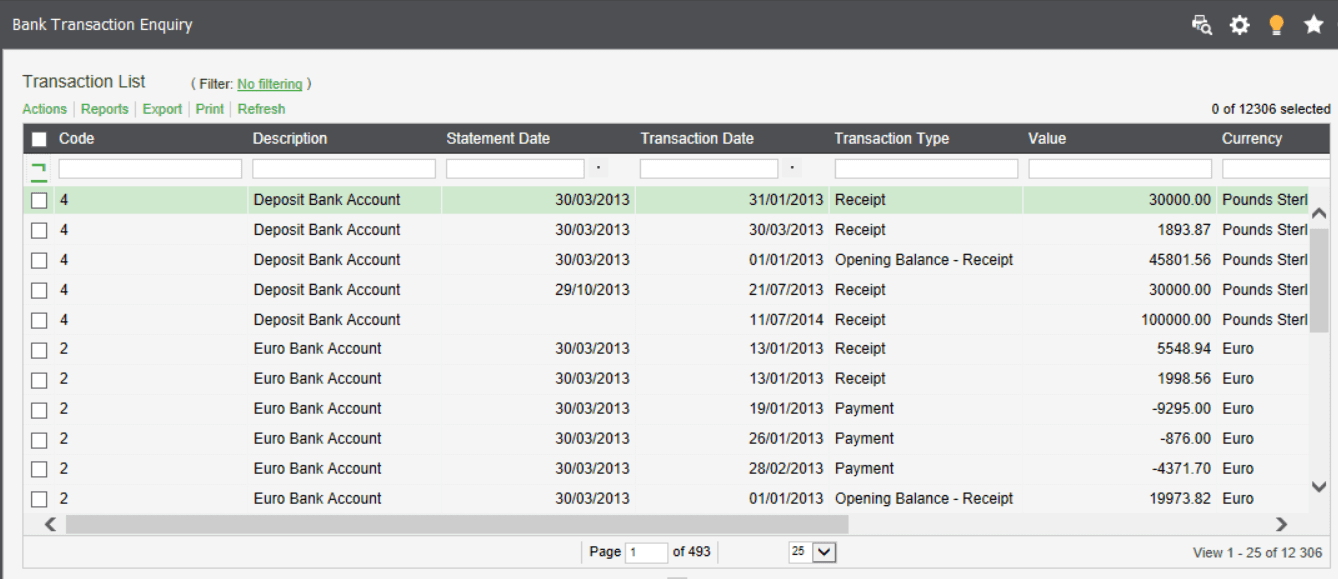Sort by the Transaction Date column header
Screen dimensions: 1338x579
coord(697,139)
